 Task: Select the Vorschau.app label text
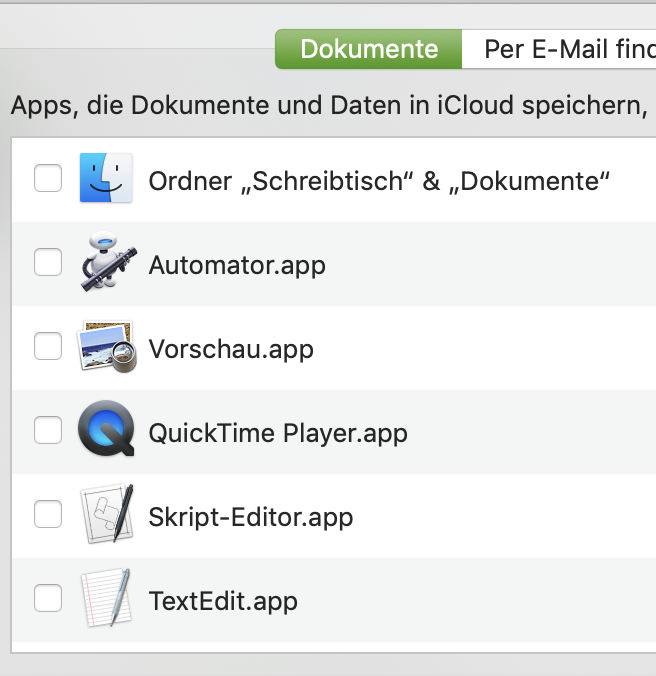(x=231, y=349)
